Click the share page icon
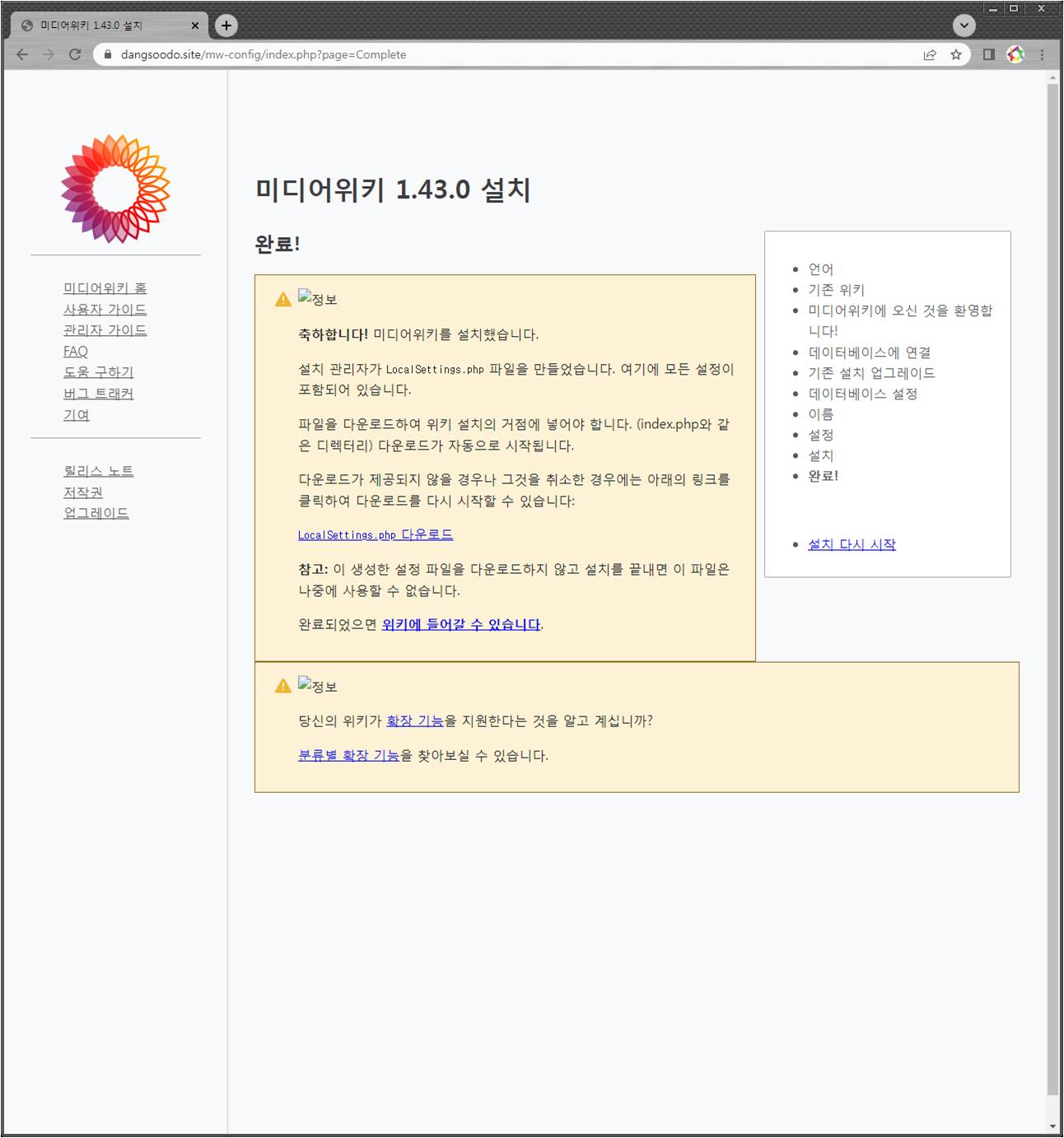Image resolution: width=1064 pixels, height=1138 pixels. (930, 54)
